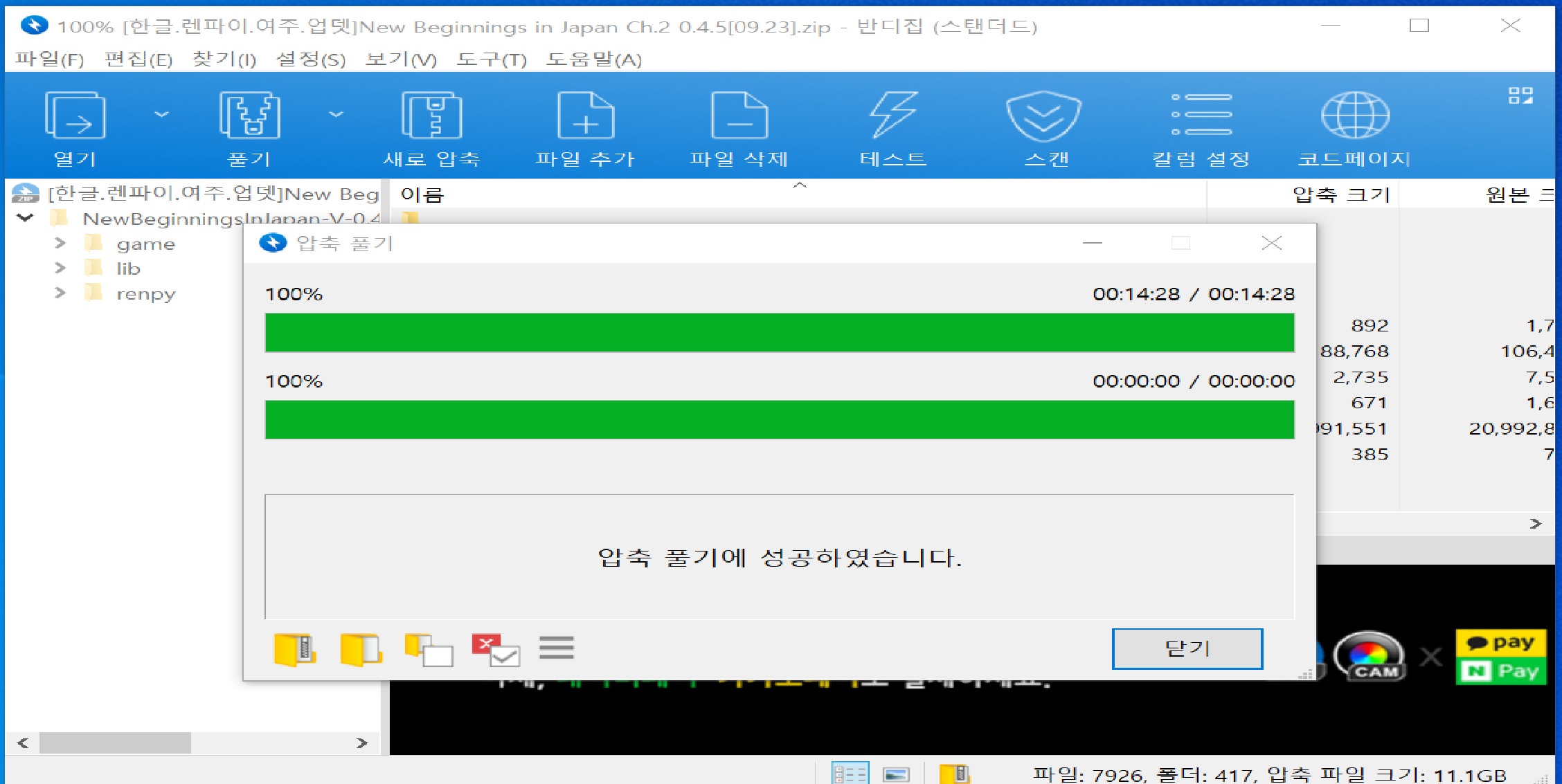Image resolution: width=1562 pixels, height=784 pixels.
Task: Switch to image preview view in status bar
Action: point(896,774)
